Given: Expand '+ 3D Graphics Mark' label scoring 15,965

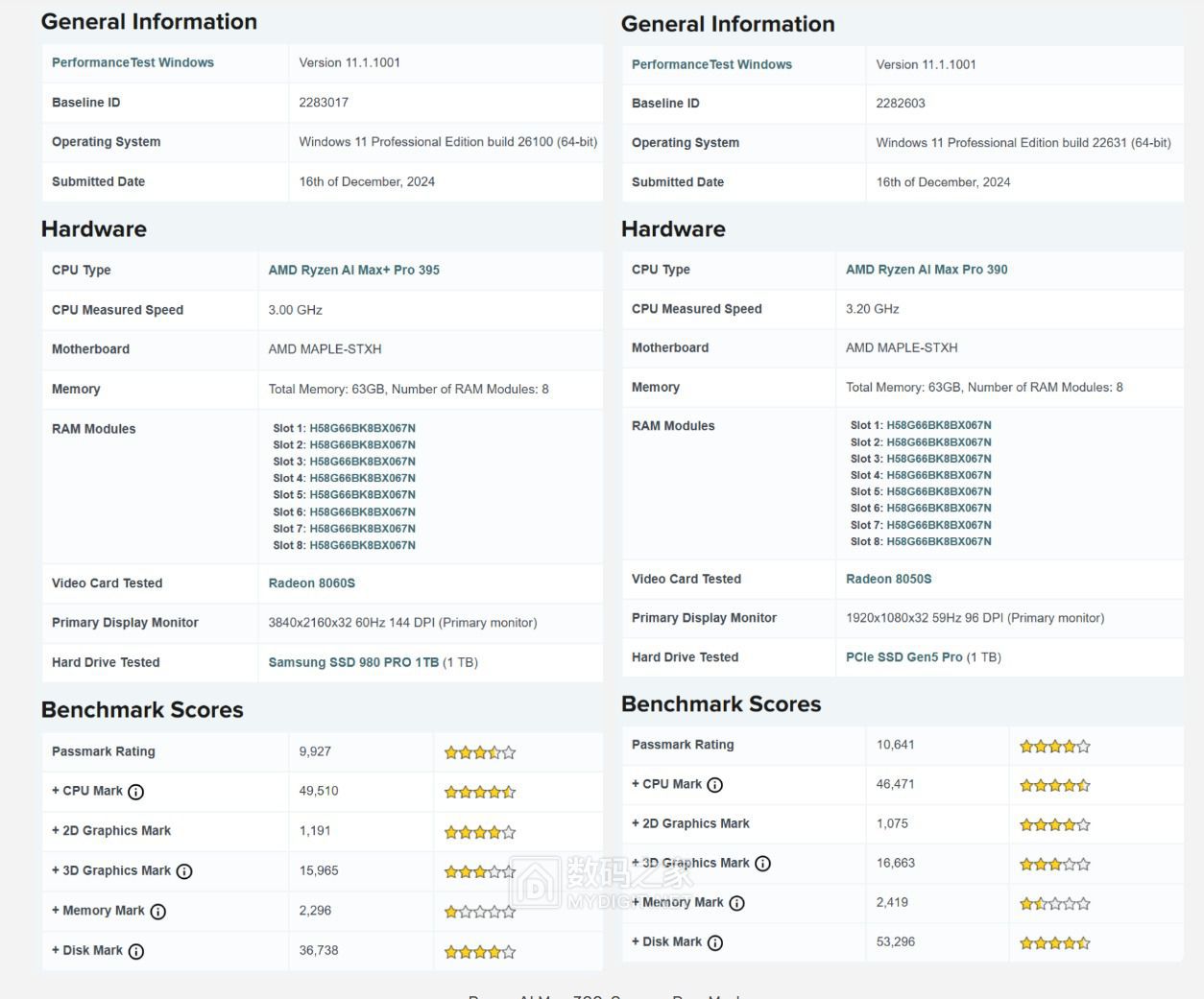Looking at the screenshot, I should pyautogui.click(x=111, y=870).
